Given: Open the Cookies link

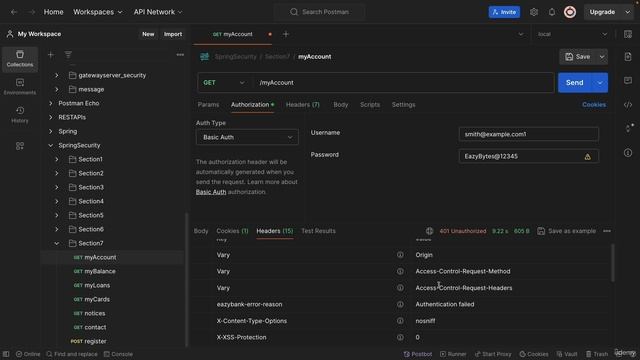Looking at the screenshot, I should (x=594, y=105).
